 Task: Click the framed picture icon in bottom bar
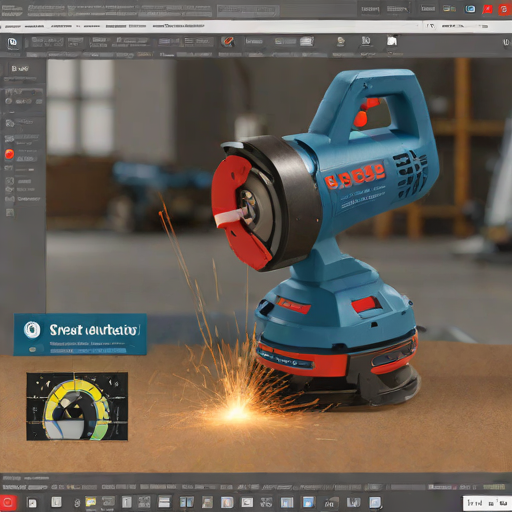[x=247, y=502]
